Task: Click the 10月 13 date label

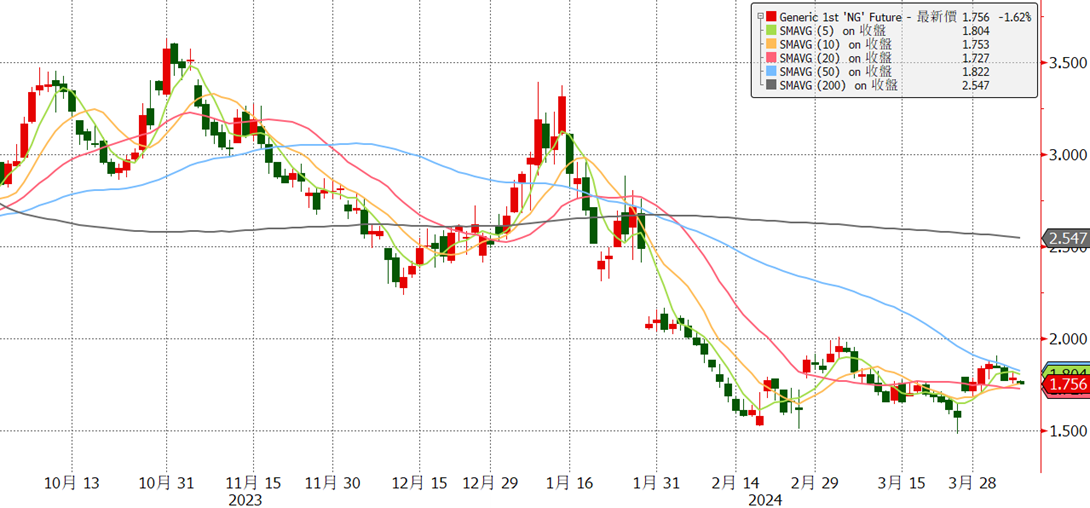Action: tap(71, 482)
